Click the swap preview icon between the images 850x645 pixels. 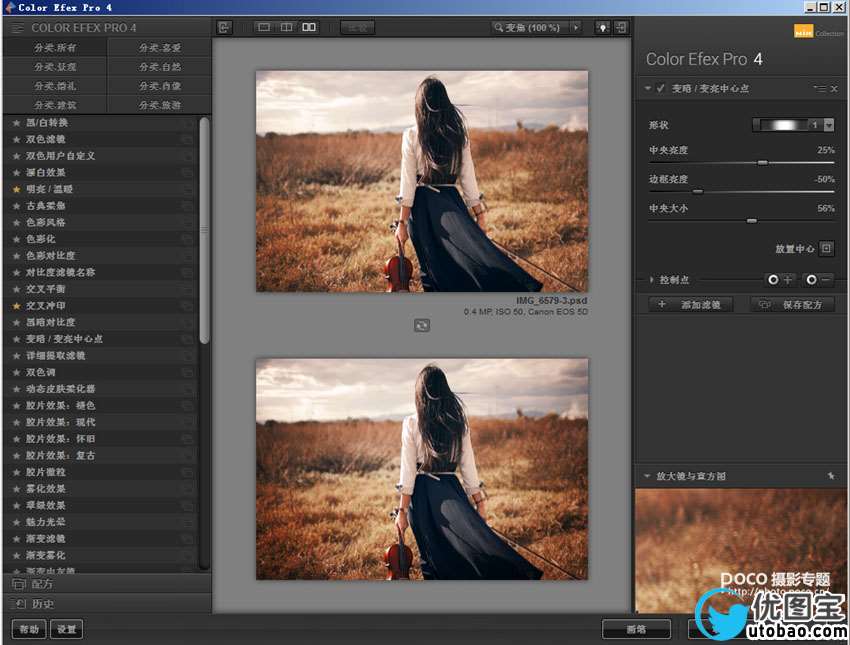[422, 325]
